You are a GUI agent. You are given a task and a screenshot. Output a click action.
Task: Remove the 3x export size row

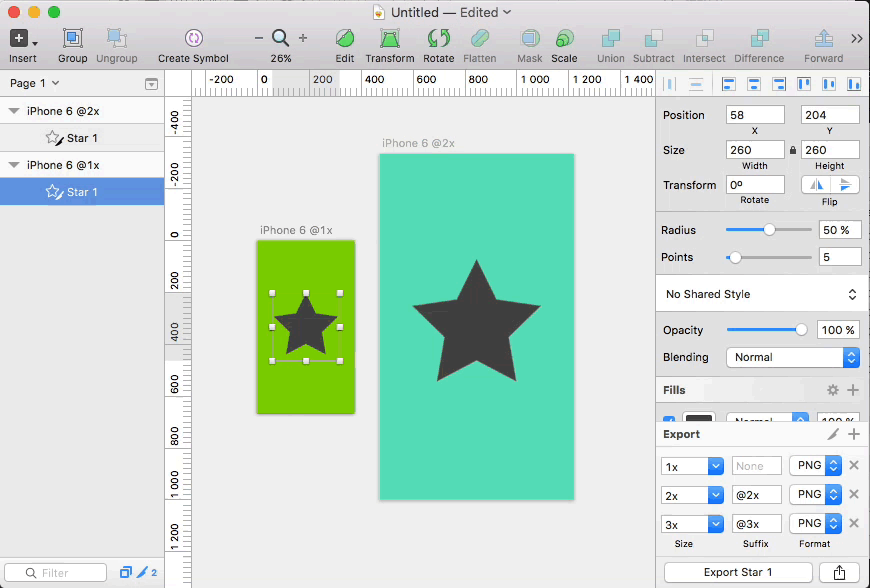tap(854, 523)
